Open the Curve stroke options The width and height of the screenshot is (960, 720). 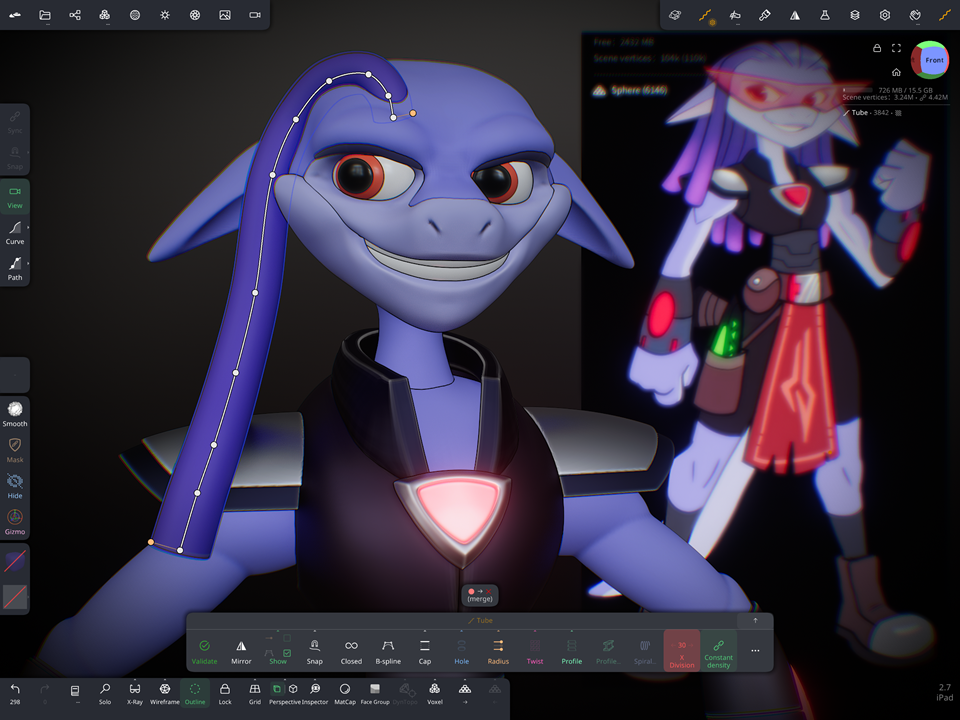click(x=15, y=233)
